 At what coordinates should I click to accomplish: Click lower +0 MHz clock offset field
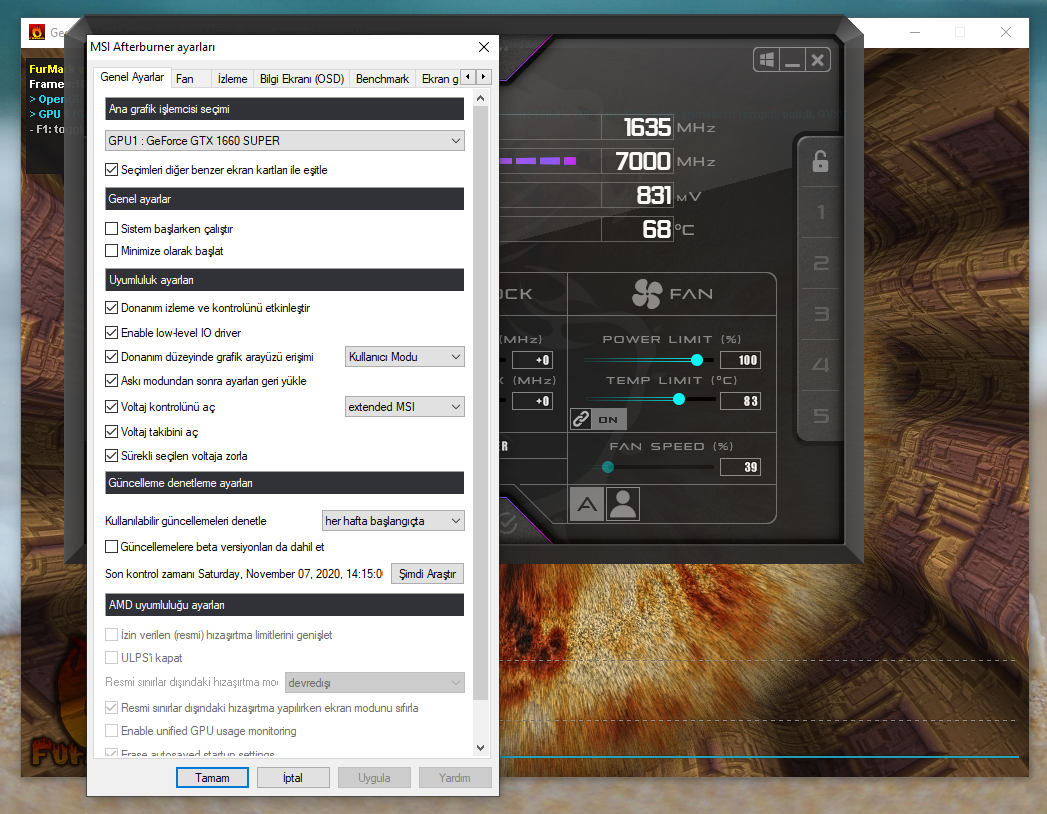(532, 401)
